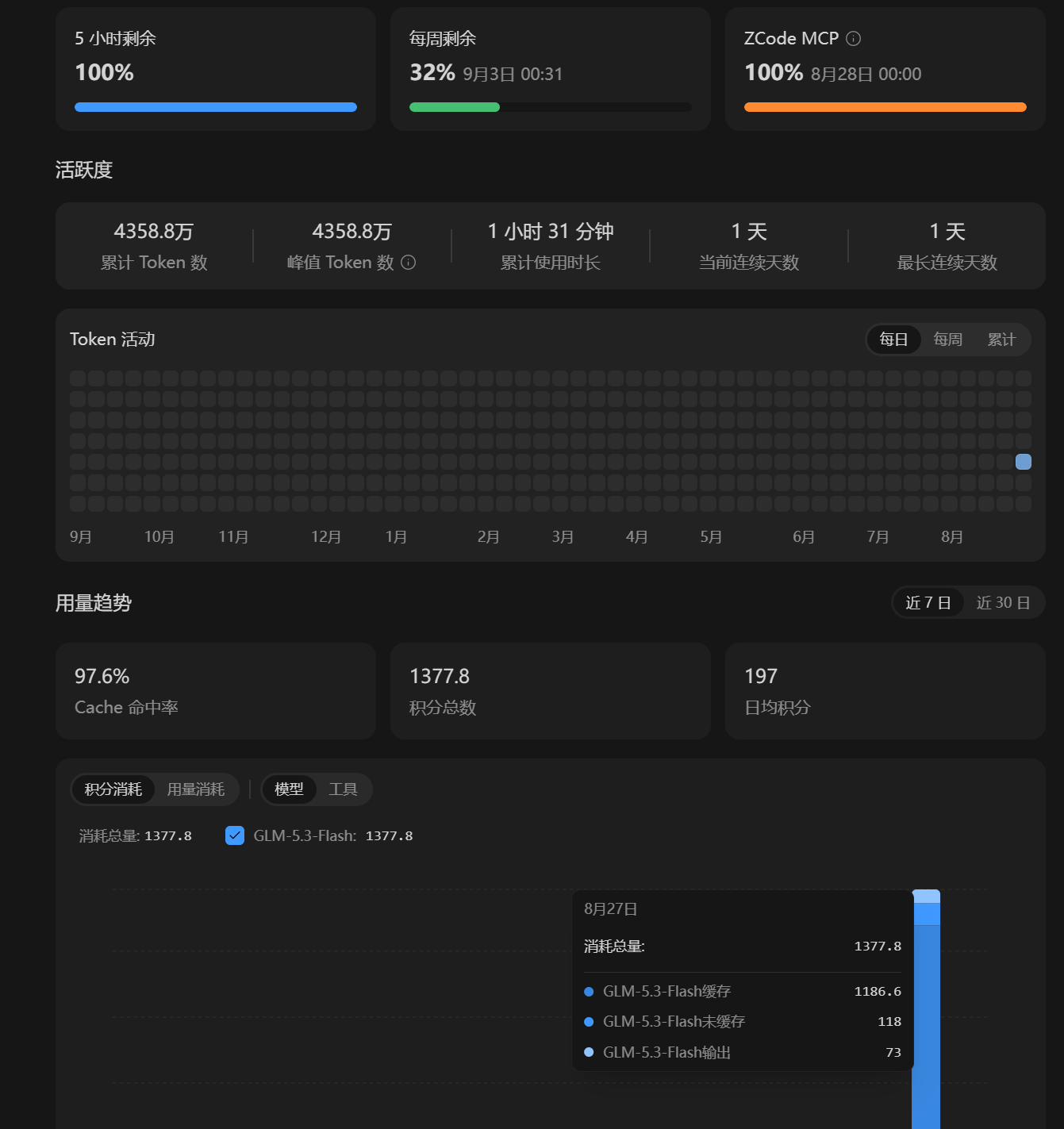1064x1129 pixels.
Task: Open the 积分消耗 tab
Action: pos(113,789)
